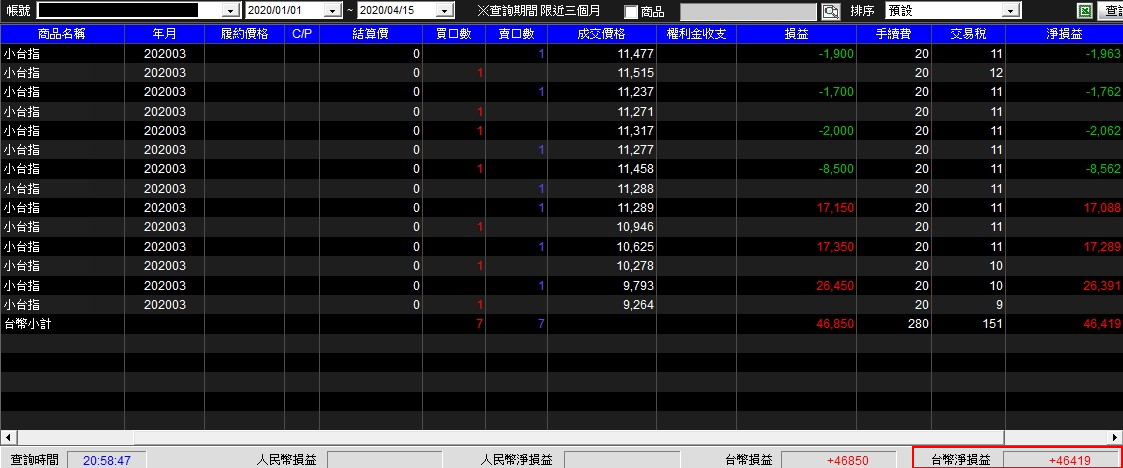
Task: Click the 交易稅 column header
Action: (x=968, y=34)
